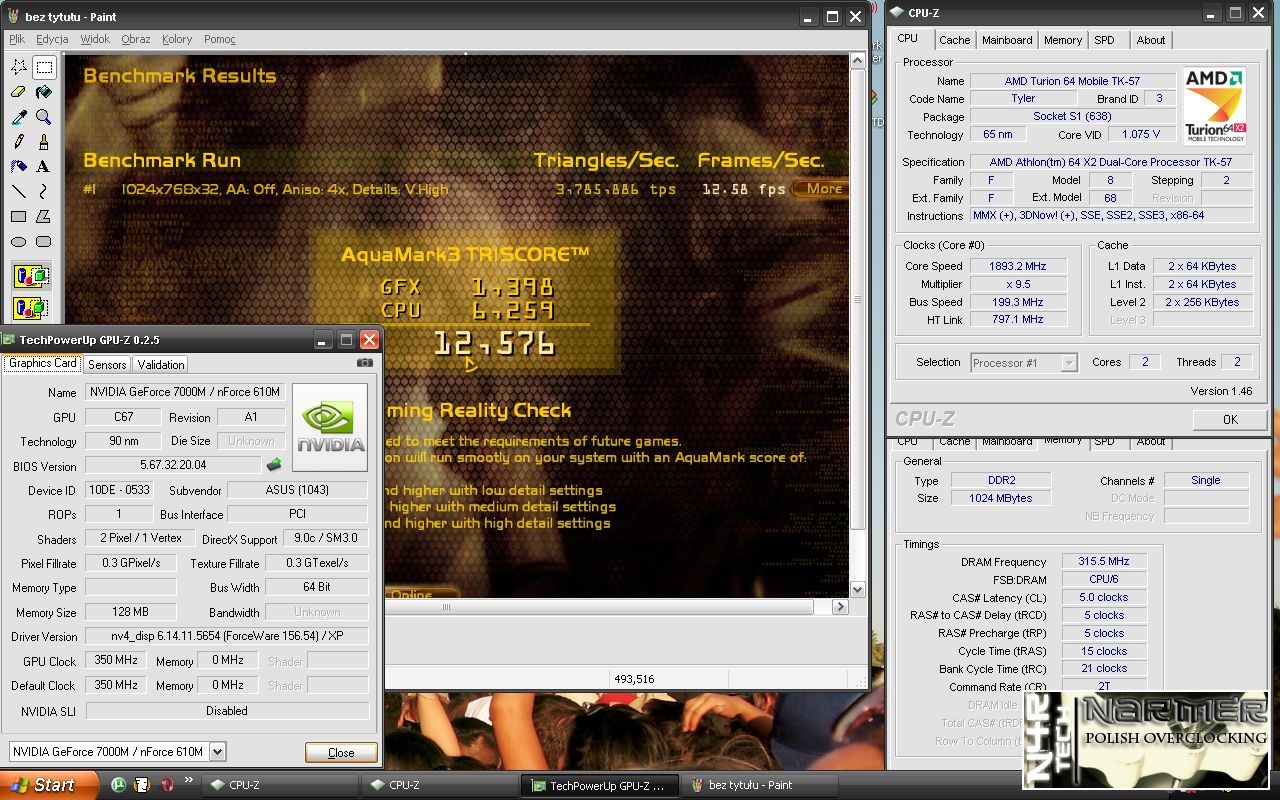1280x800 pixels.
Task: Click the More button next to fps result
Action: 824,189
